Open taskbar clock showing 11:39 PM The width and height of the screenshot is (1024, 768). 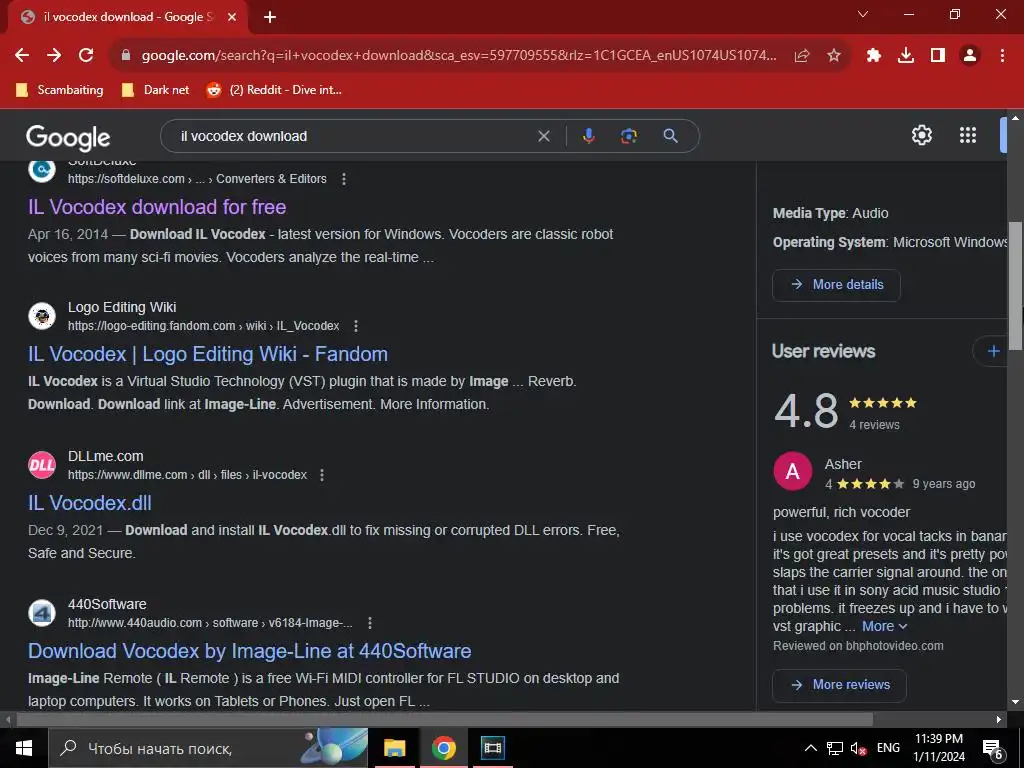pos(938,748)
